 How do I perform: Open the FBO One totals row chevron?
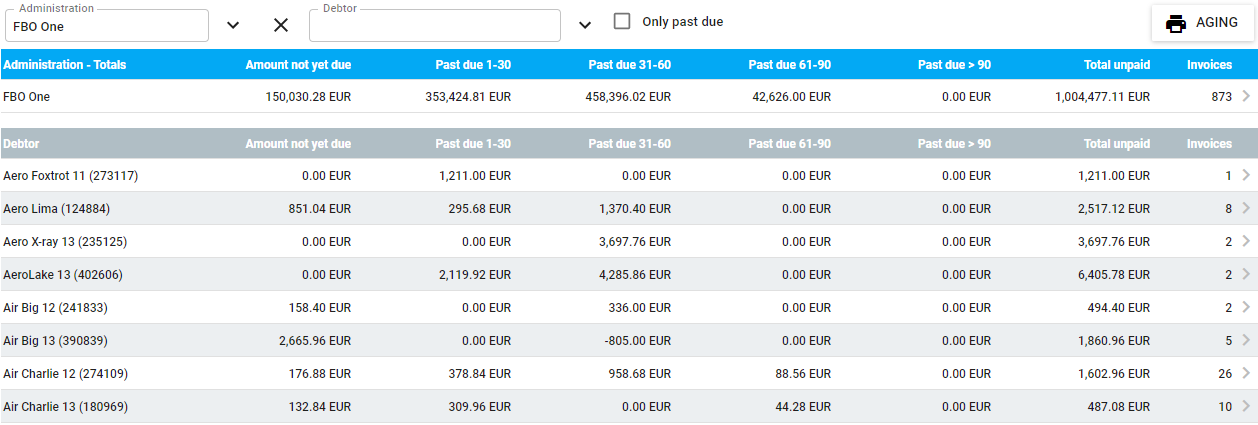[x=1245, y=97]
